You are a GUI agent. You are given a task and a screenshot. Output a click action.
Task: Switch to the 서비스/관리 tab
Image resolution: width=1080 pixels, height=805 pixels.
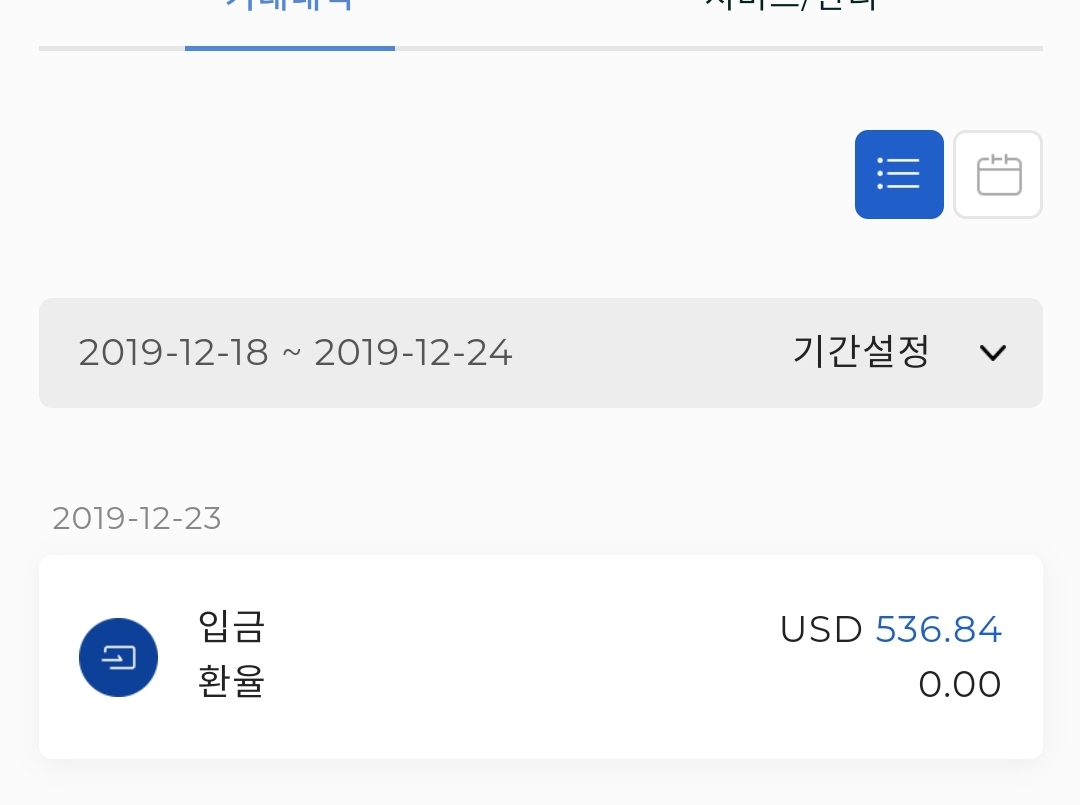click(x=790, y=8)
